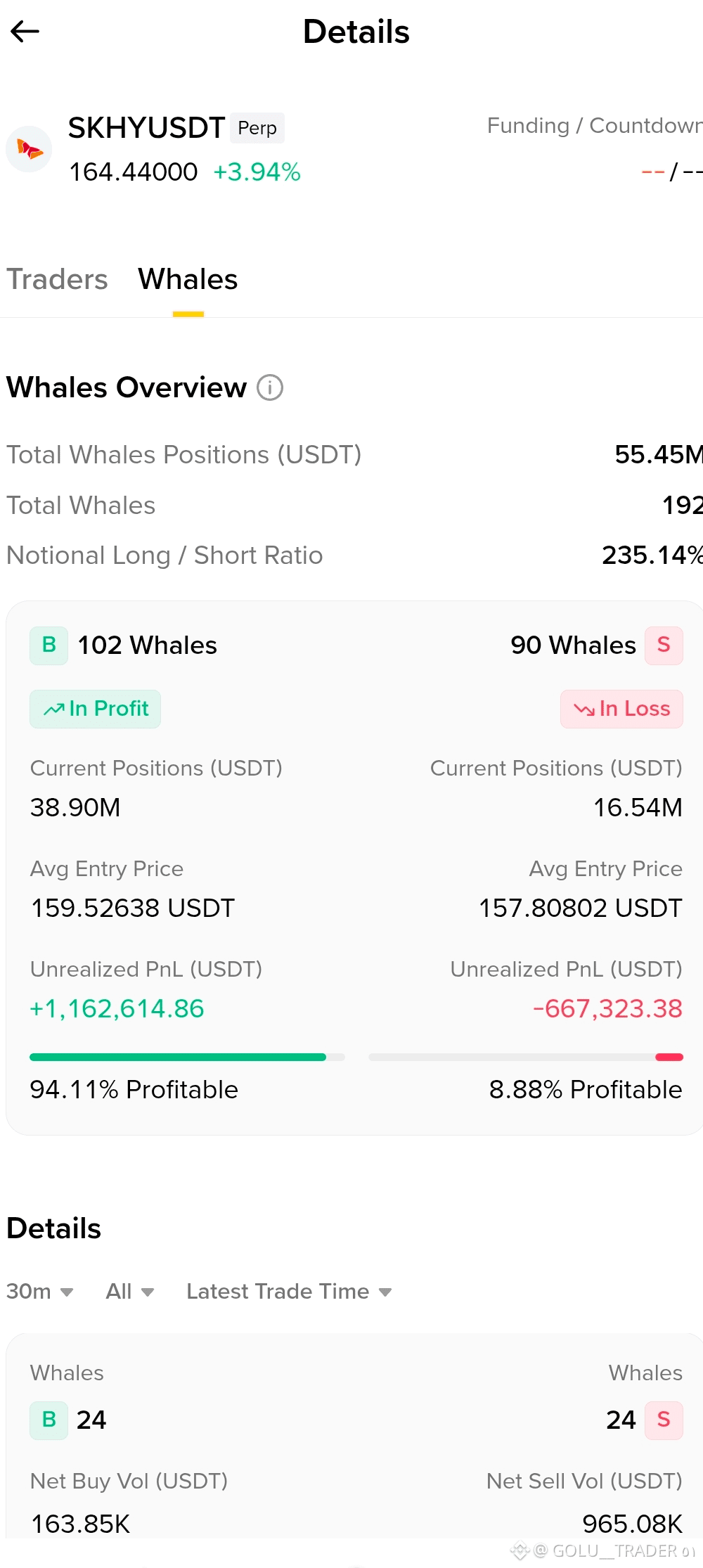Tap the red S badge beside 90 Whales
703x1568 pixels.
(664, 645)
